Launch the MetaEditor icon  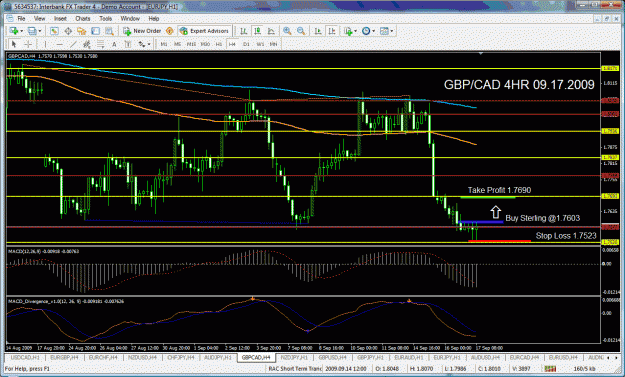(x=169, y=31)
